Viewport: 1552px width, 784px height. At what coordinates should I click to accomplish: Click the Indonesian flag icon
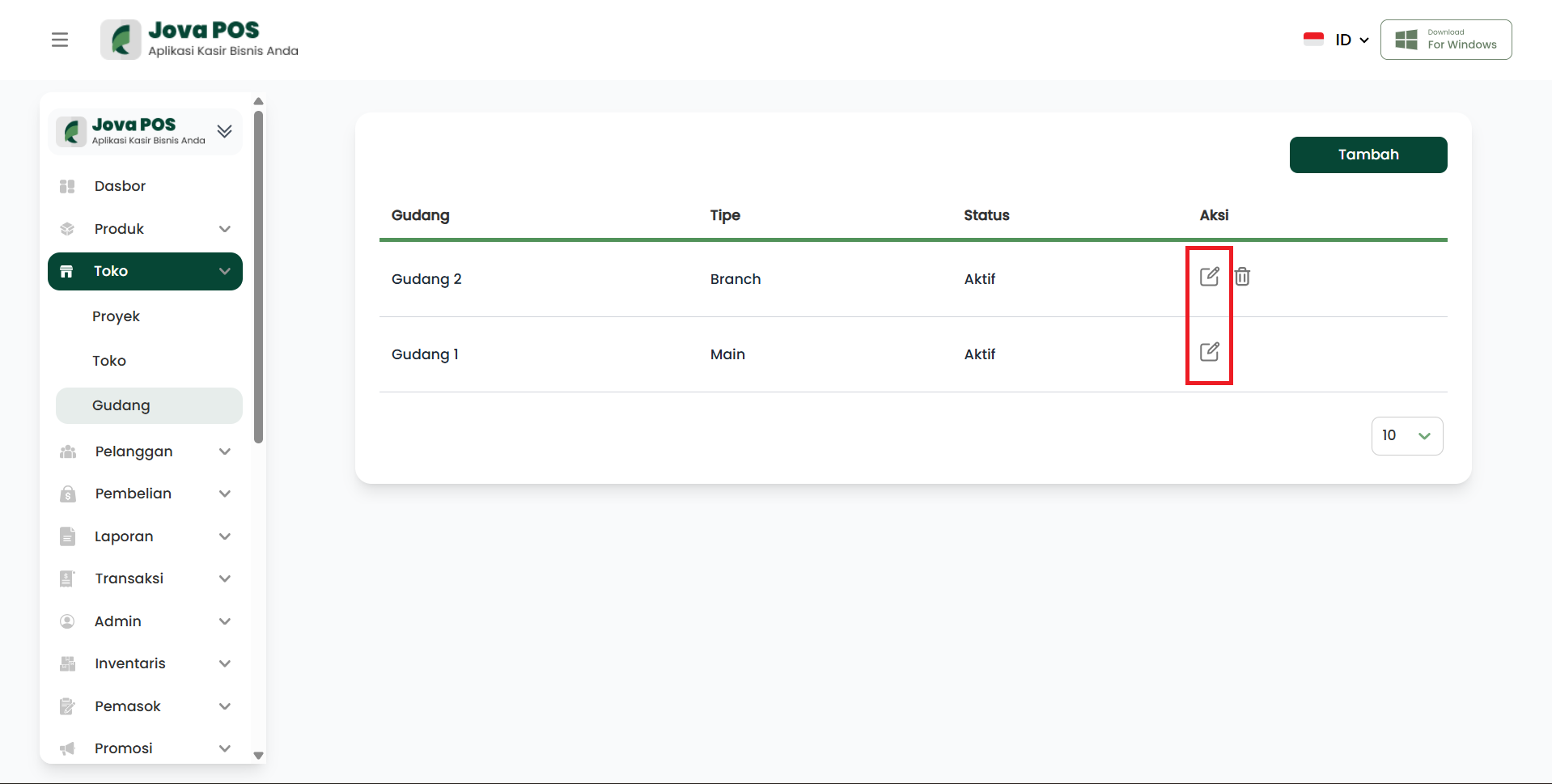coord(1313,40)
